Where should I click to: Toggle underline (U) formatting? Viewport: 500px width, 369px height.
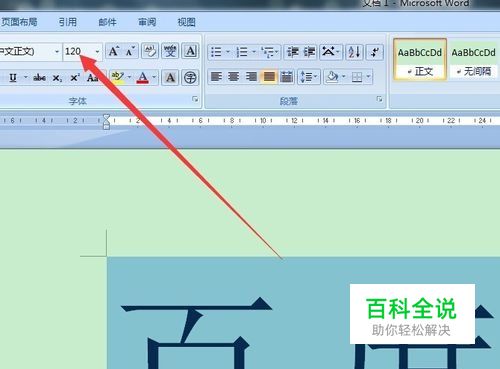coord(13,78)
